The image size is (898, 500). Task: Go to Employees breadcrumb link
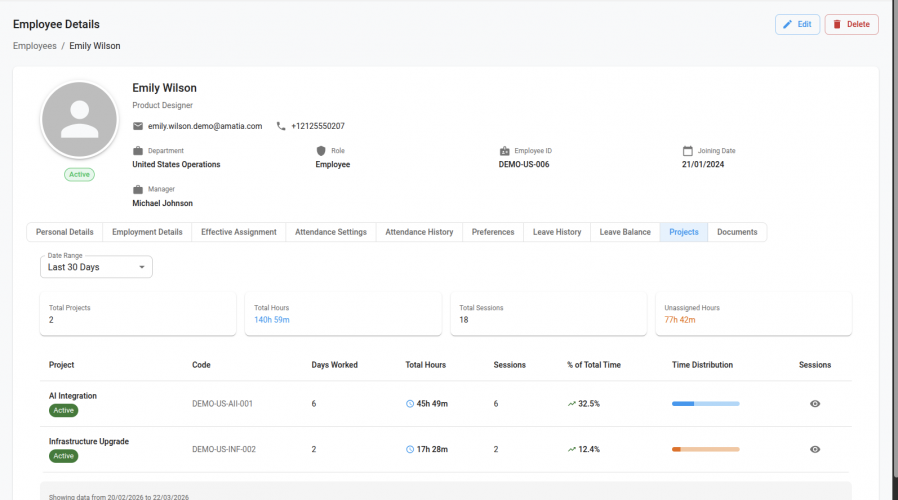(x=35, y=46)
